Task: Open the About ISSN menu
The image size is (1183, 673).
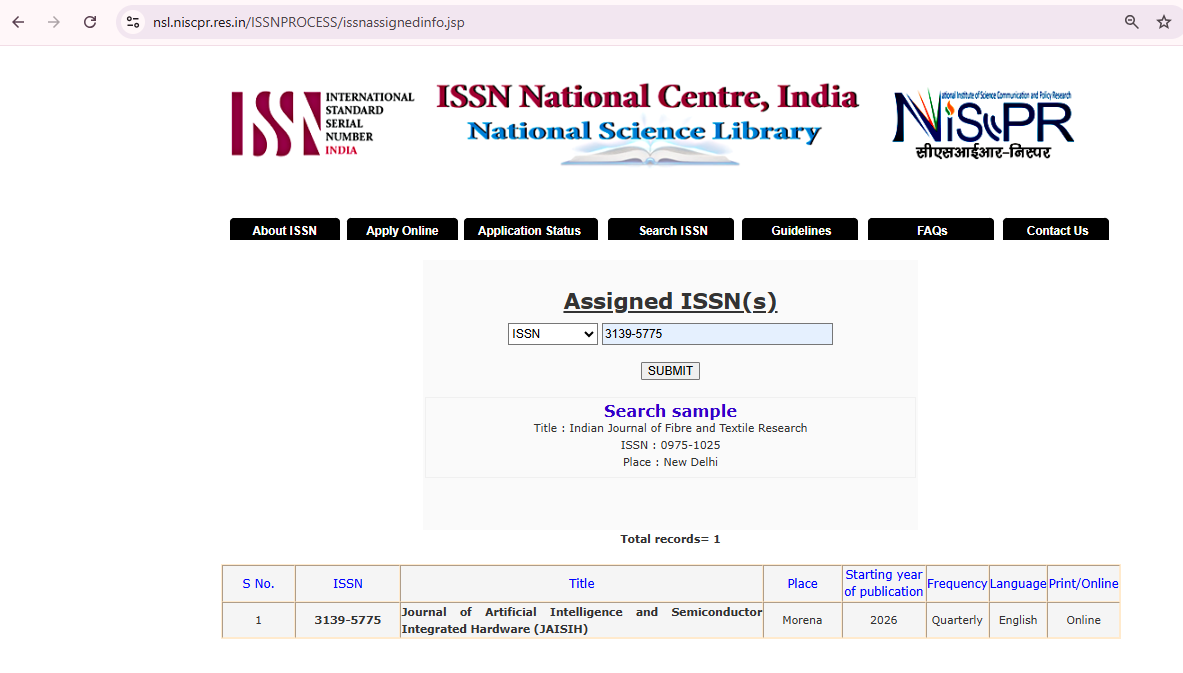Action: pyautogui.click(x=284, y=230)
